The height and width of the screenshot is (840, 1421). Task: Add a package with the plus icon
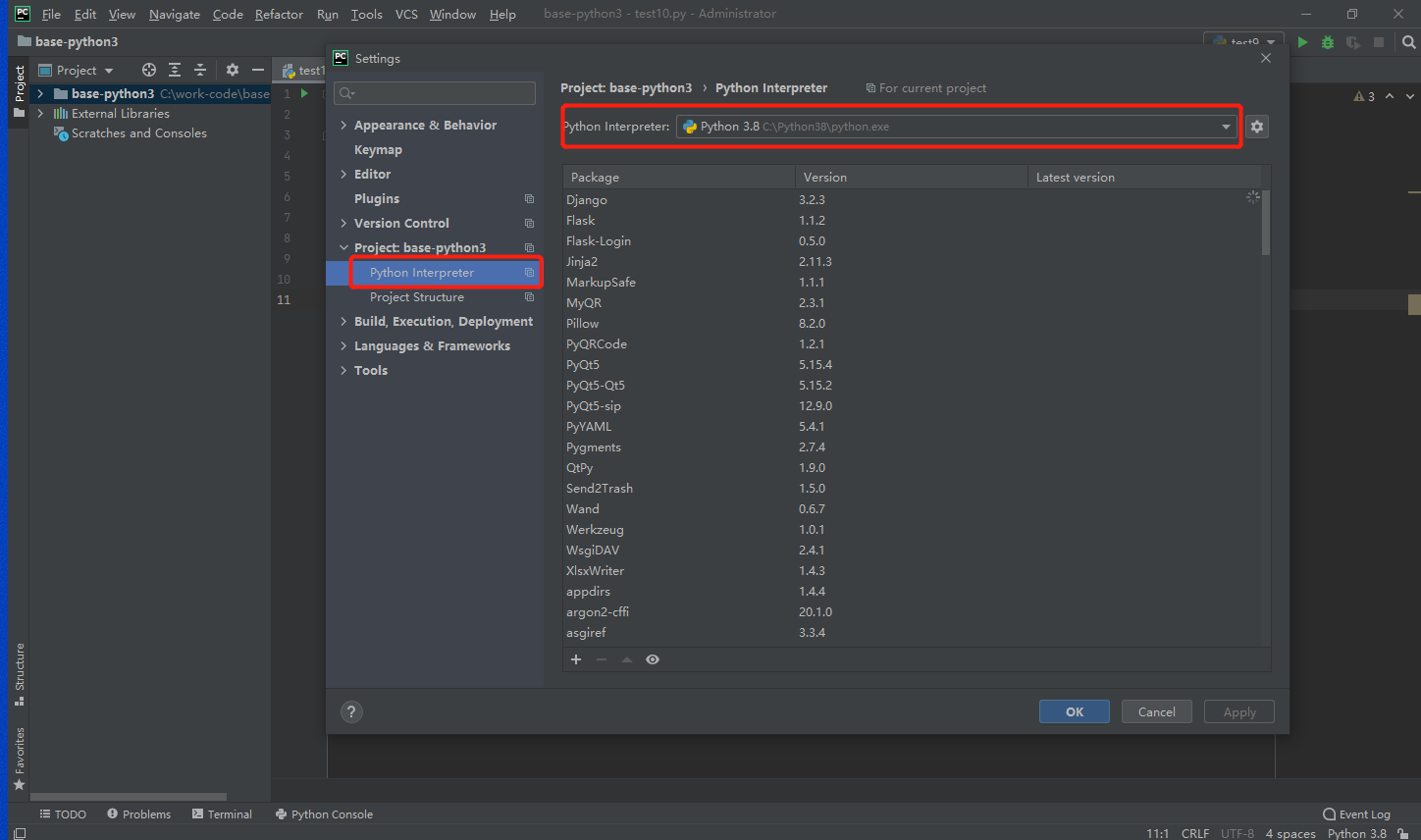[x=576, y=659]
